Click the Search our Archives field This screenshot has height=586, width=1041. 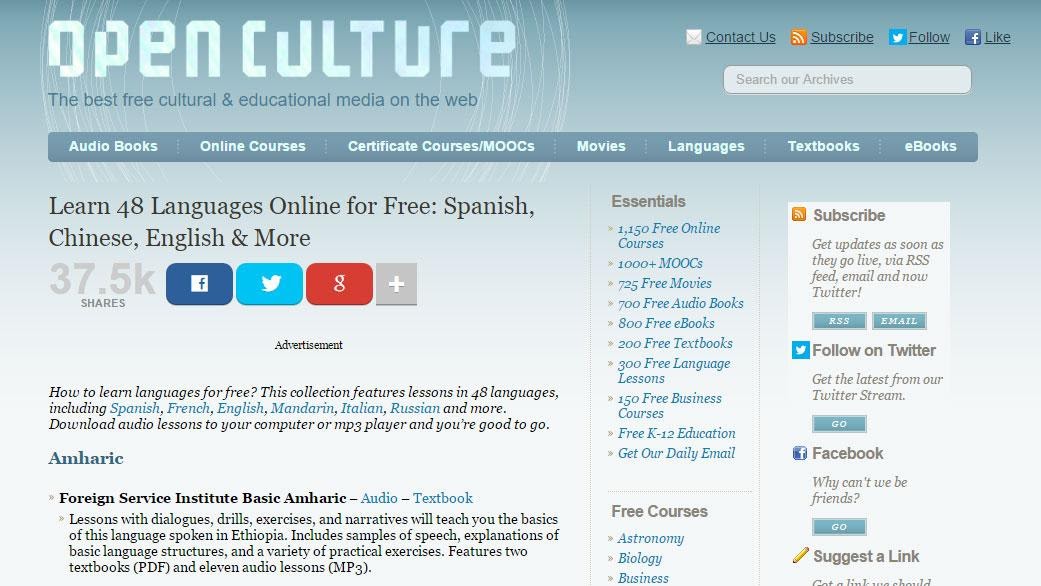[x=847, y=80]
